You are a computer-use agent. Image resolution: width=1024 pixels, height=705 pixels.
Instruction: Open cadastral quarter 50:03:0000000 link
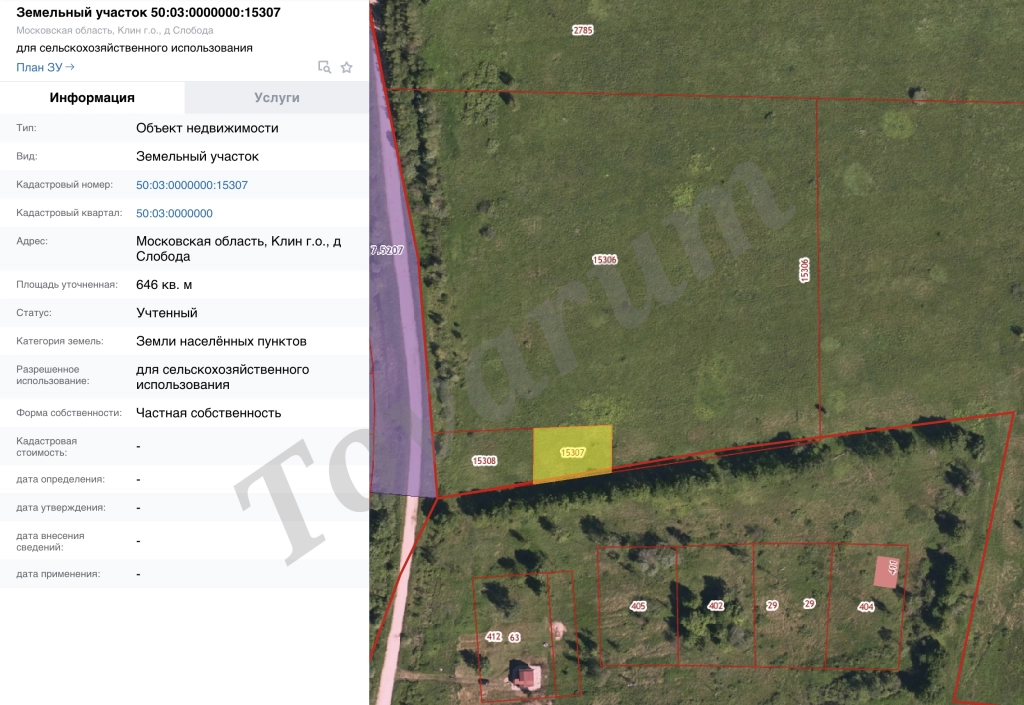[174, 213]
